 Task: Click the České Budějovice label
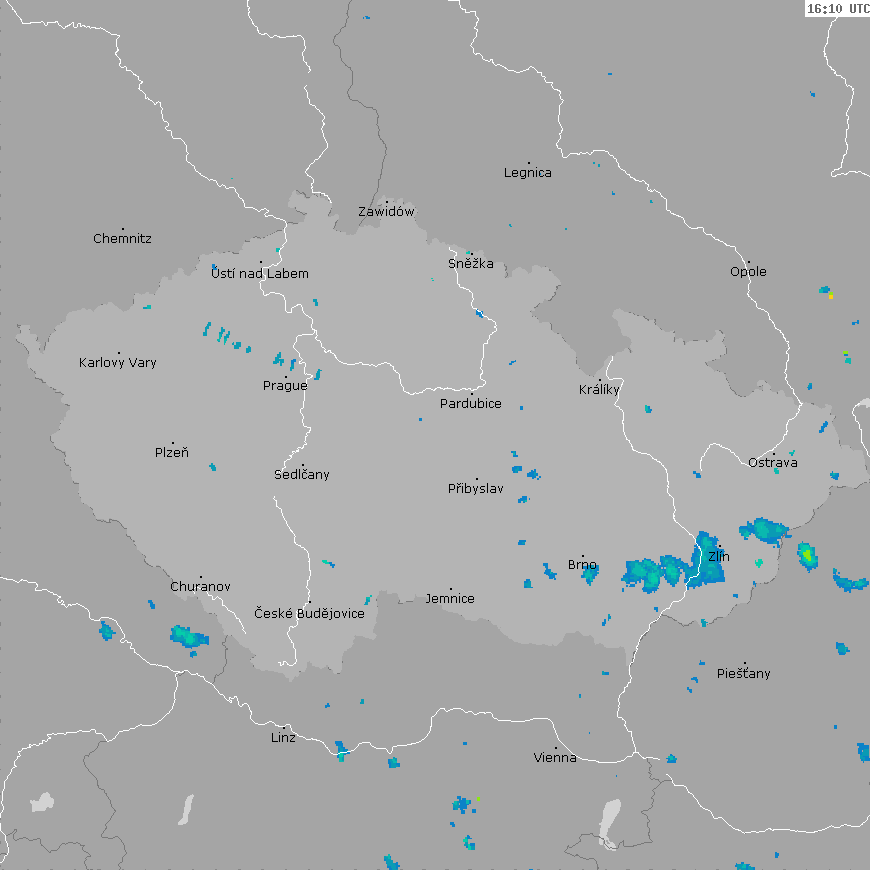[309, 613]
